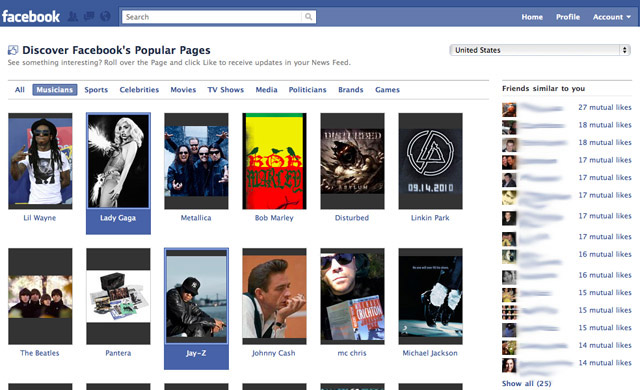Screen dimensions: 640x390
Task: Open the Bob Marley thumbnail image
Action: coord(274,161)
